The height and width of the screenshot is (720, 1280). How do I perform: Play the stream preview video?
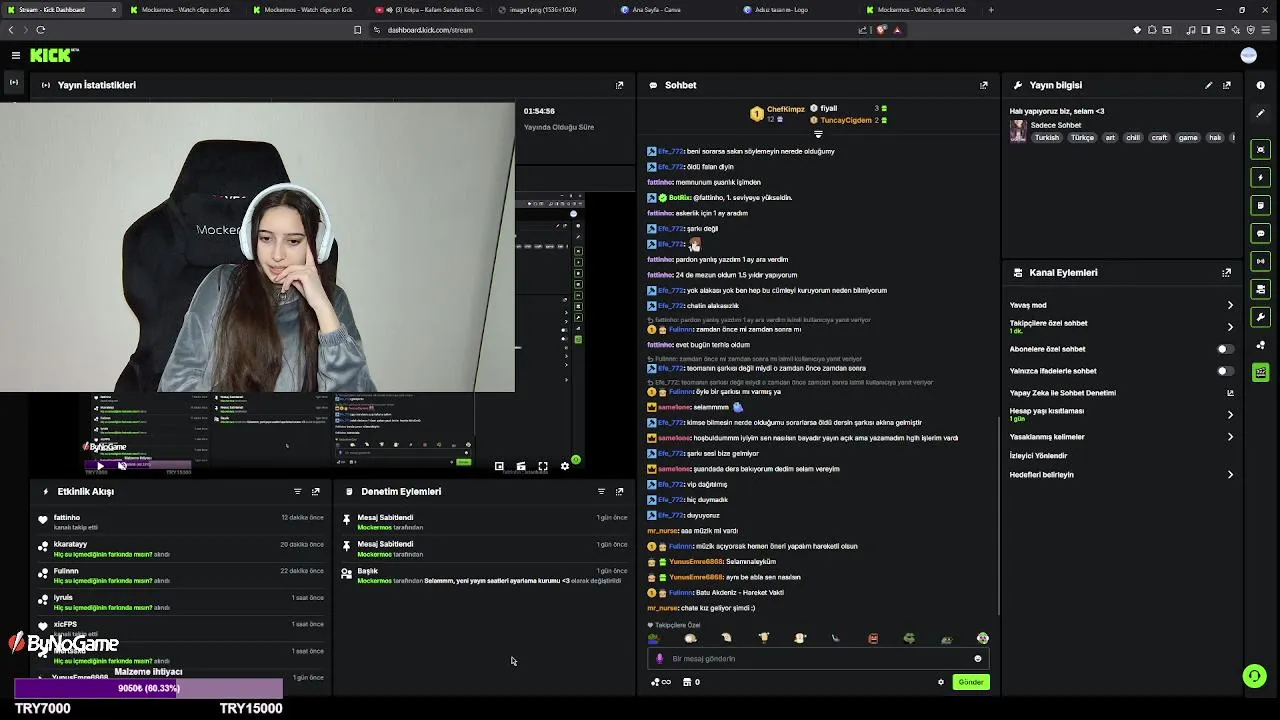tap(99, 466)
